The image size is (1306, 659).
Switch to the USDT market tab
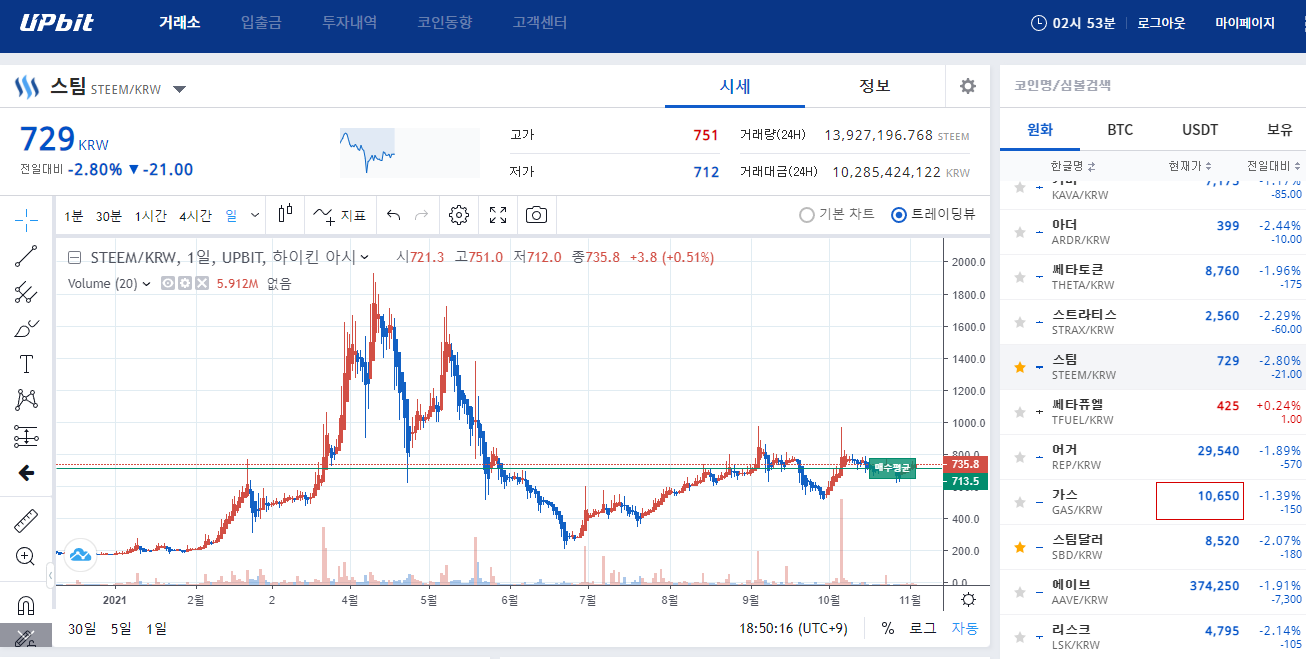[x=1200, y=130]
